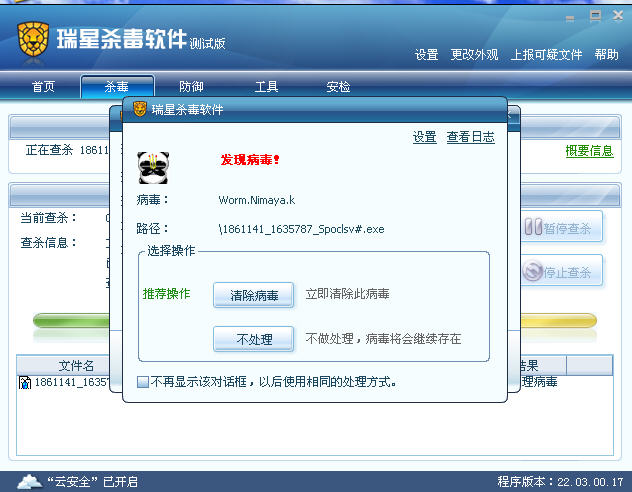Viewport: 632px width, 492px height.
Task: Open 上报可疑文件 link
Action: 546,54
